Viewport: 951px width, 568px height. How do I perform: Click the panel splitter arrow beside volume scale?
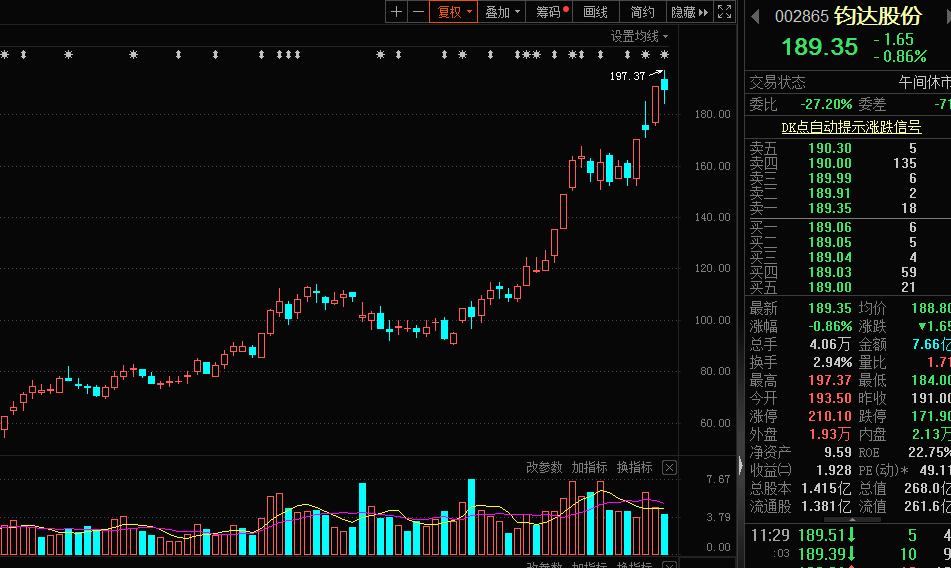[x=740, y=465]
